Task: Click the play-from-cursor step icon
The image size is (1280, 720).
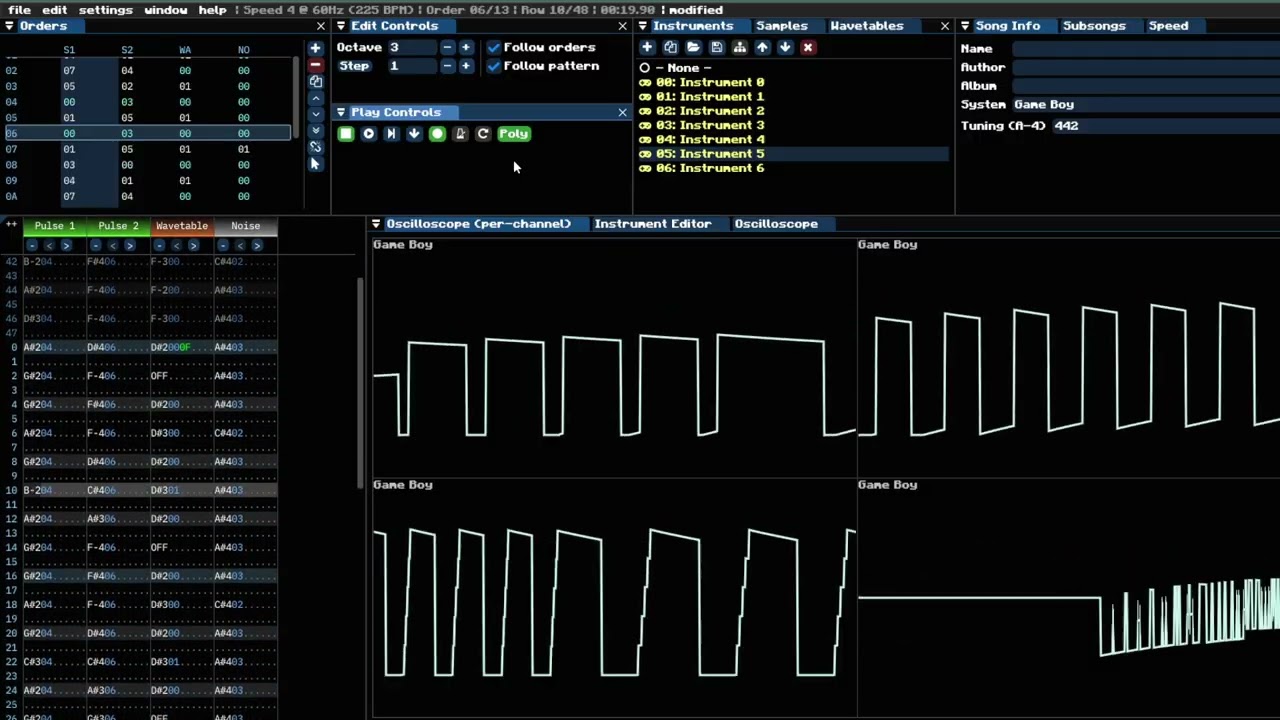Action: click(391, 134)
